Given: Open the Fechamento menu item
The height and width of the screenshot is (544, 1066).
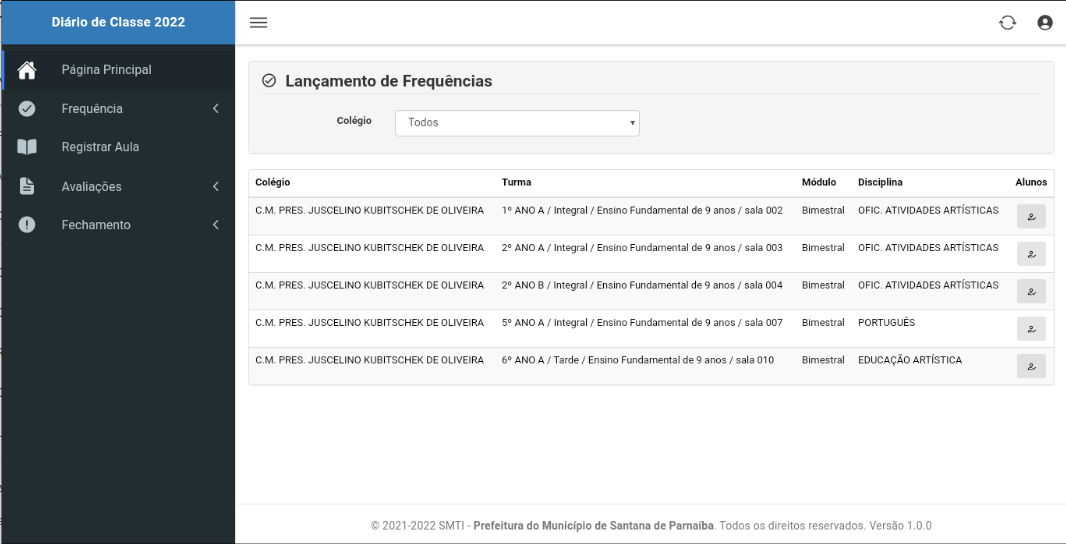Looking at the screenshot, I should pos(119,225).
